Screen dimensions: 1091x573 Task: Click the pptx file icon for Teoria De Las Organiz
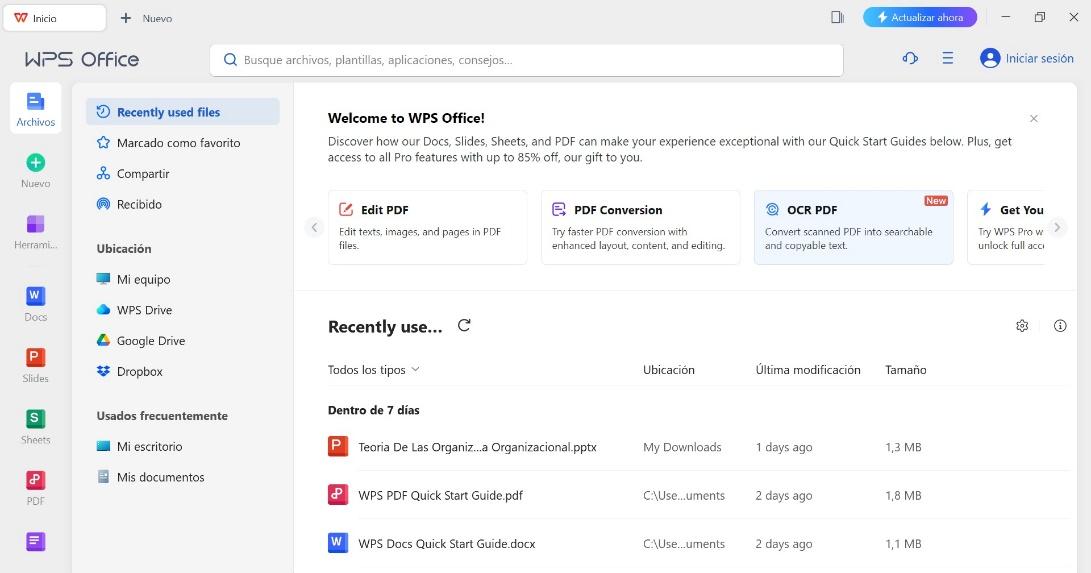[337, 446]
